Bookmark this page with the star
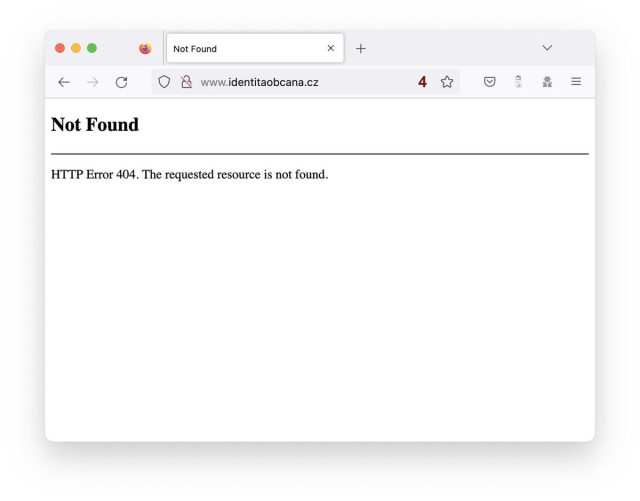Screen dimensions: 640x501 click(x=447, y=82)
